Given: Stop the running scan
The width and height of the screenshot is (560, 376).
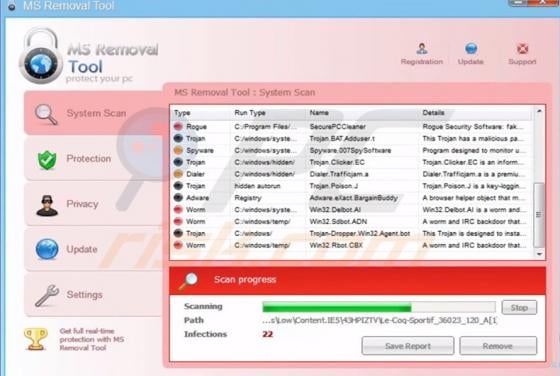Looking at the screenshot, I should pos(519,307).
